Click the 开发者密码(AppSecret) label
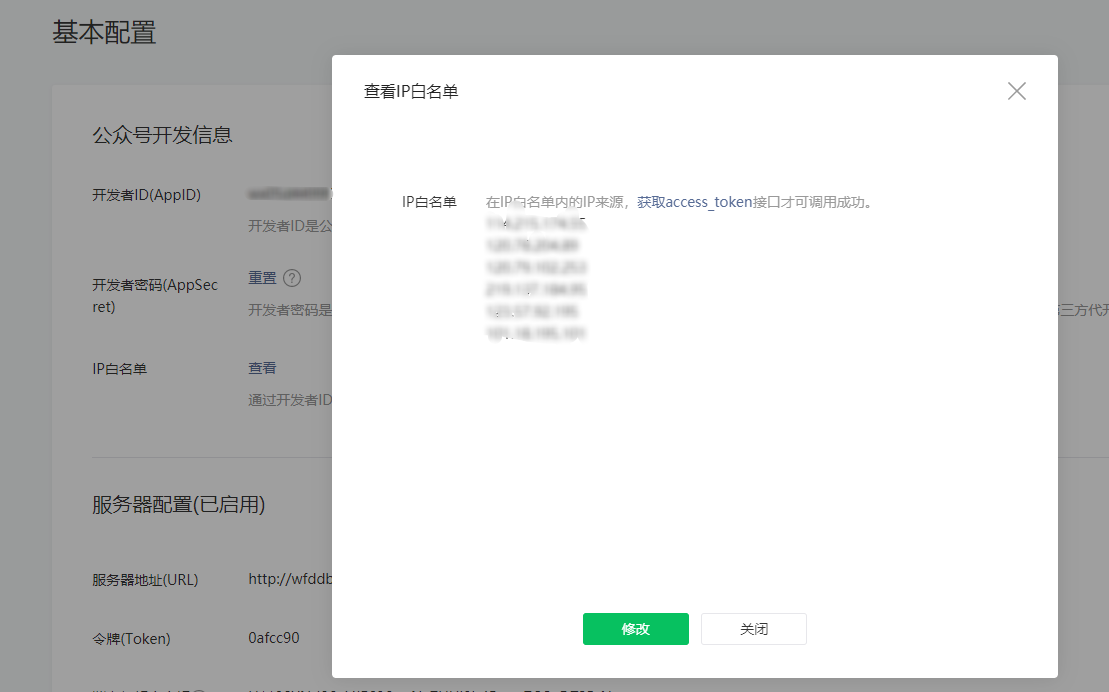Image resolution: width=1109 pixels, height=692 pixels. pos(155,296)
